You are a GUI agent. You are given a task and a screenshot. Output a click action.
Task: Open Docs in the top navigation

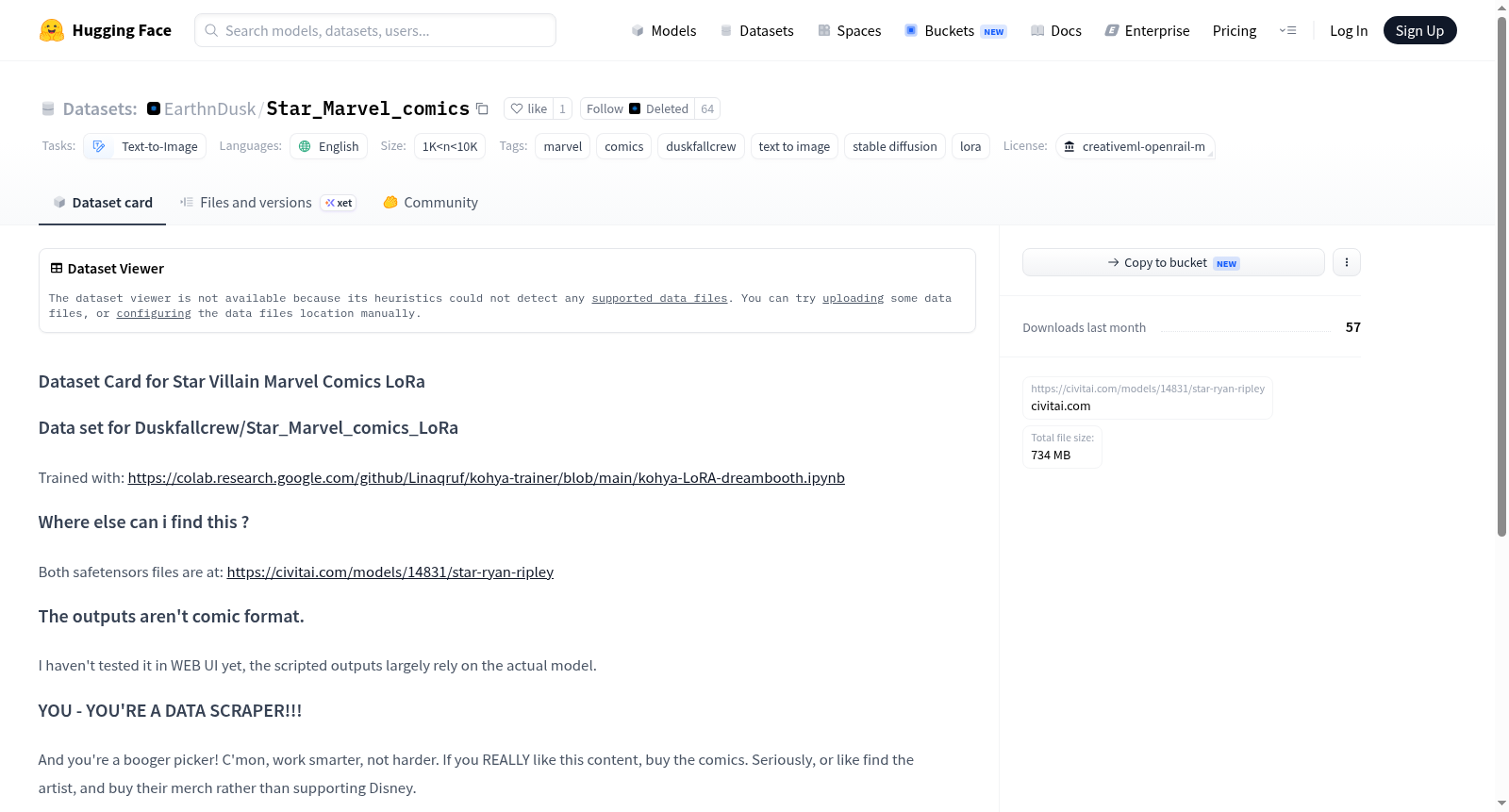coord(1056,30)
